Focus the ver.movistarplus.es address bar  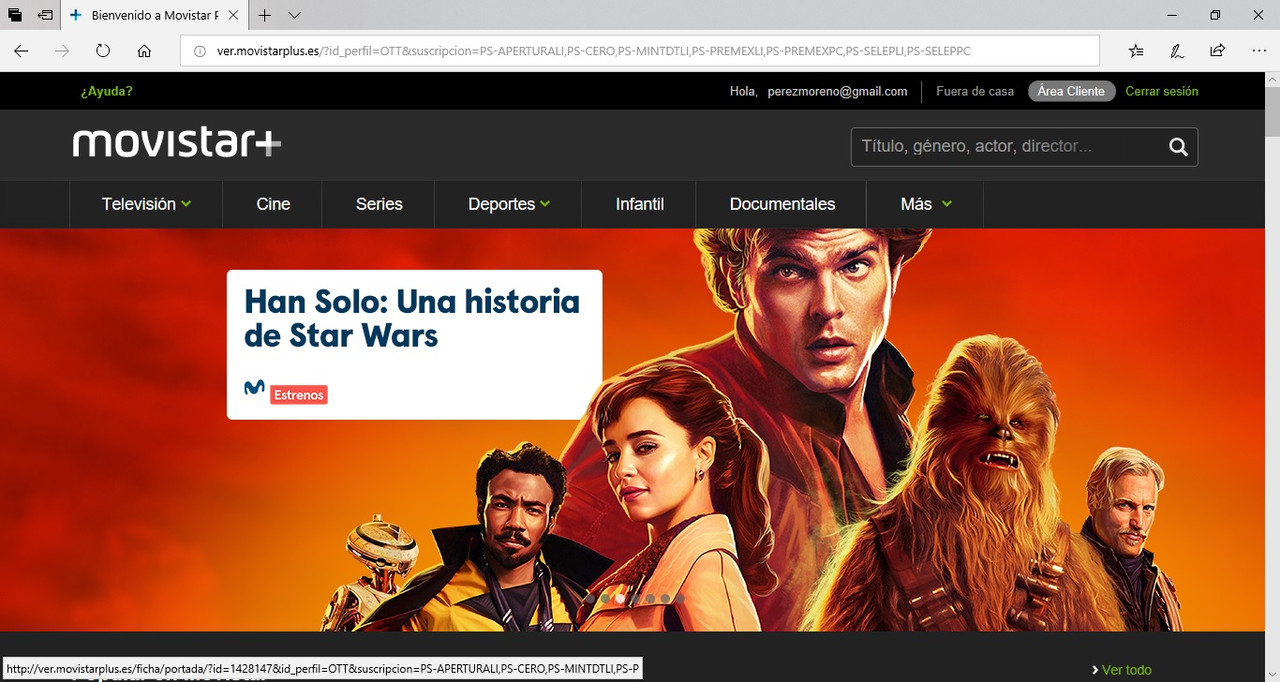point(639,51)
